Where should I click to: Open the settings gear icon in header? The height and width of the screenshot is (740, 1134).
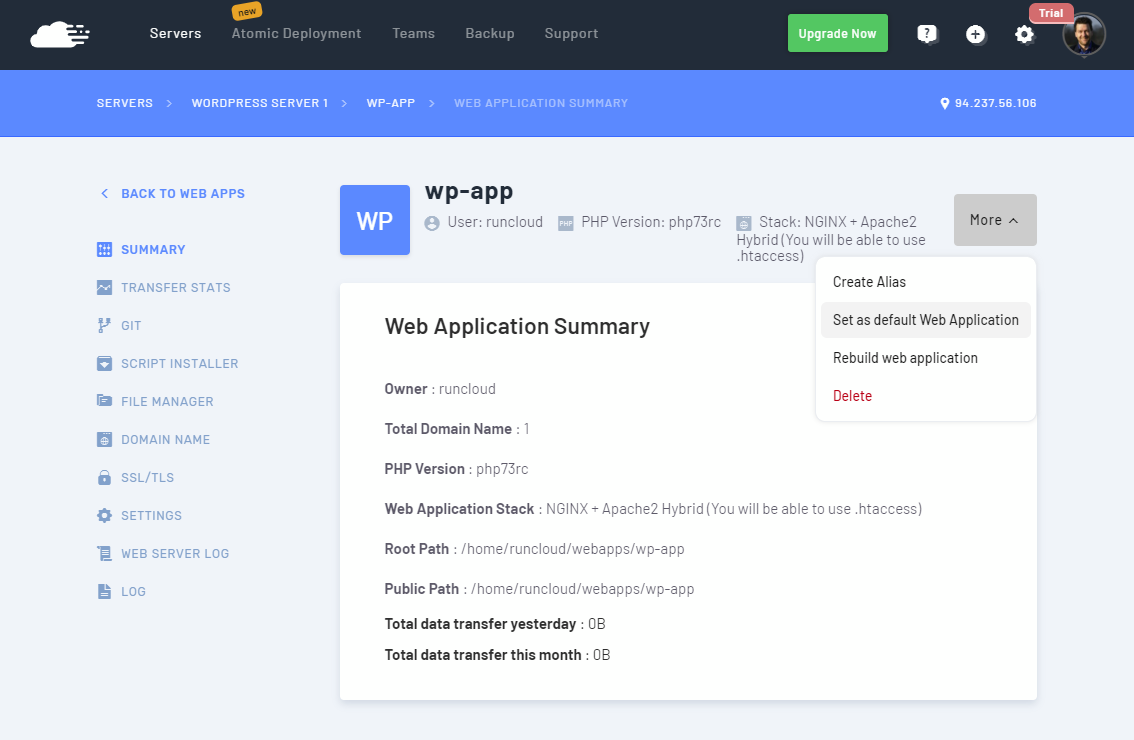pos(1024,34)
